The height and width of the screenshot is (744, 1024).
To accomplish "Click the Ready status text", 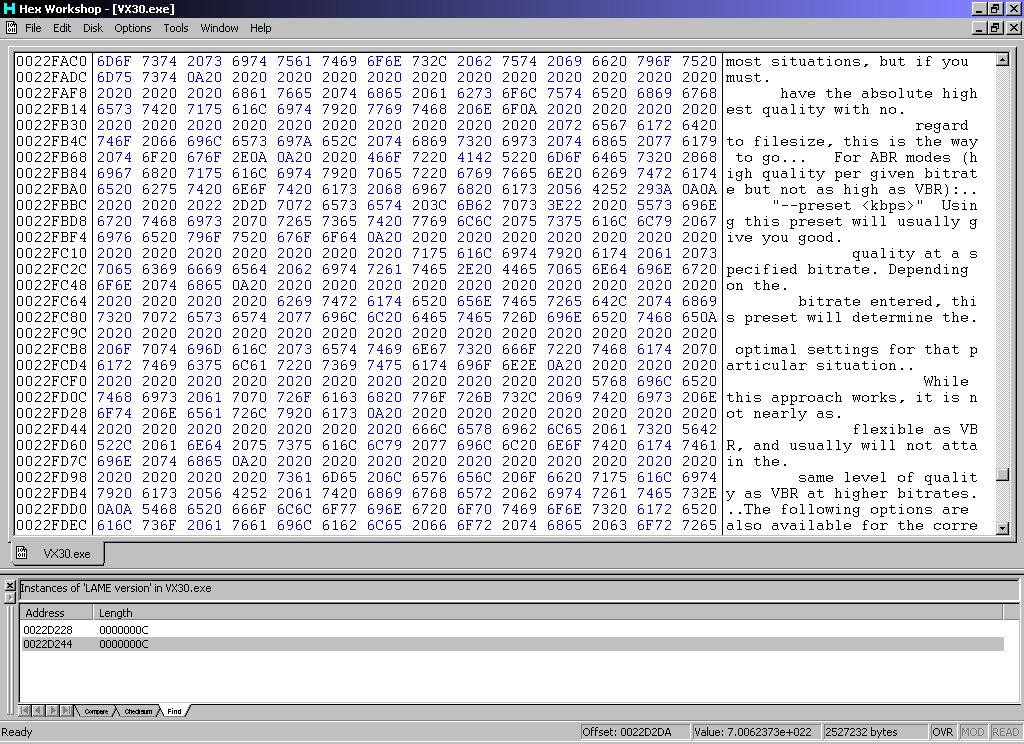I will click(17, 732).
